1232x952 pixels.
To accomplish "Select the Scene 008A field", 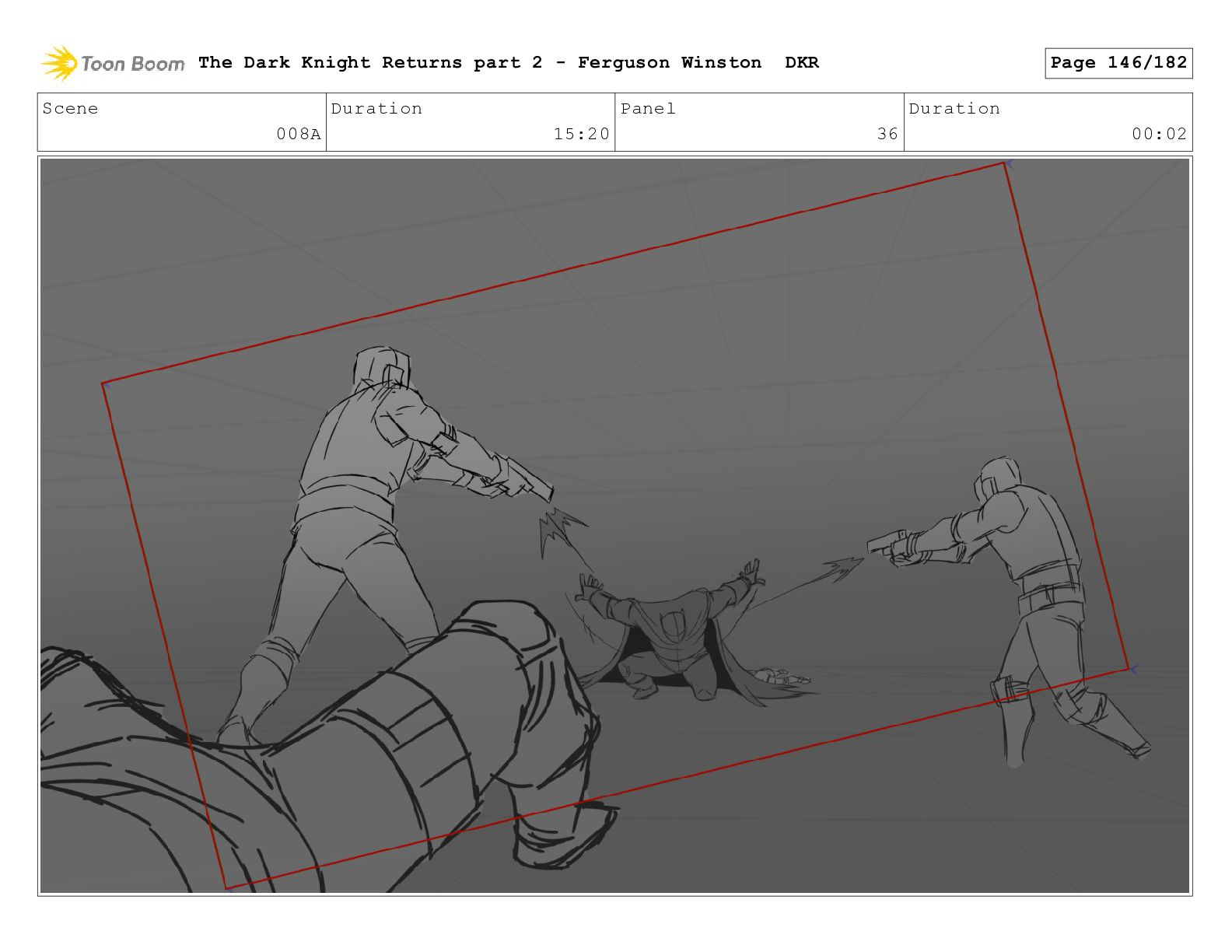I will [182, 122].
